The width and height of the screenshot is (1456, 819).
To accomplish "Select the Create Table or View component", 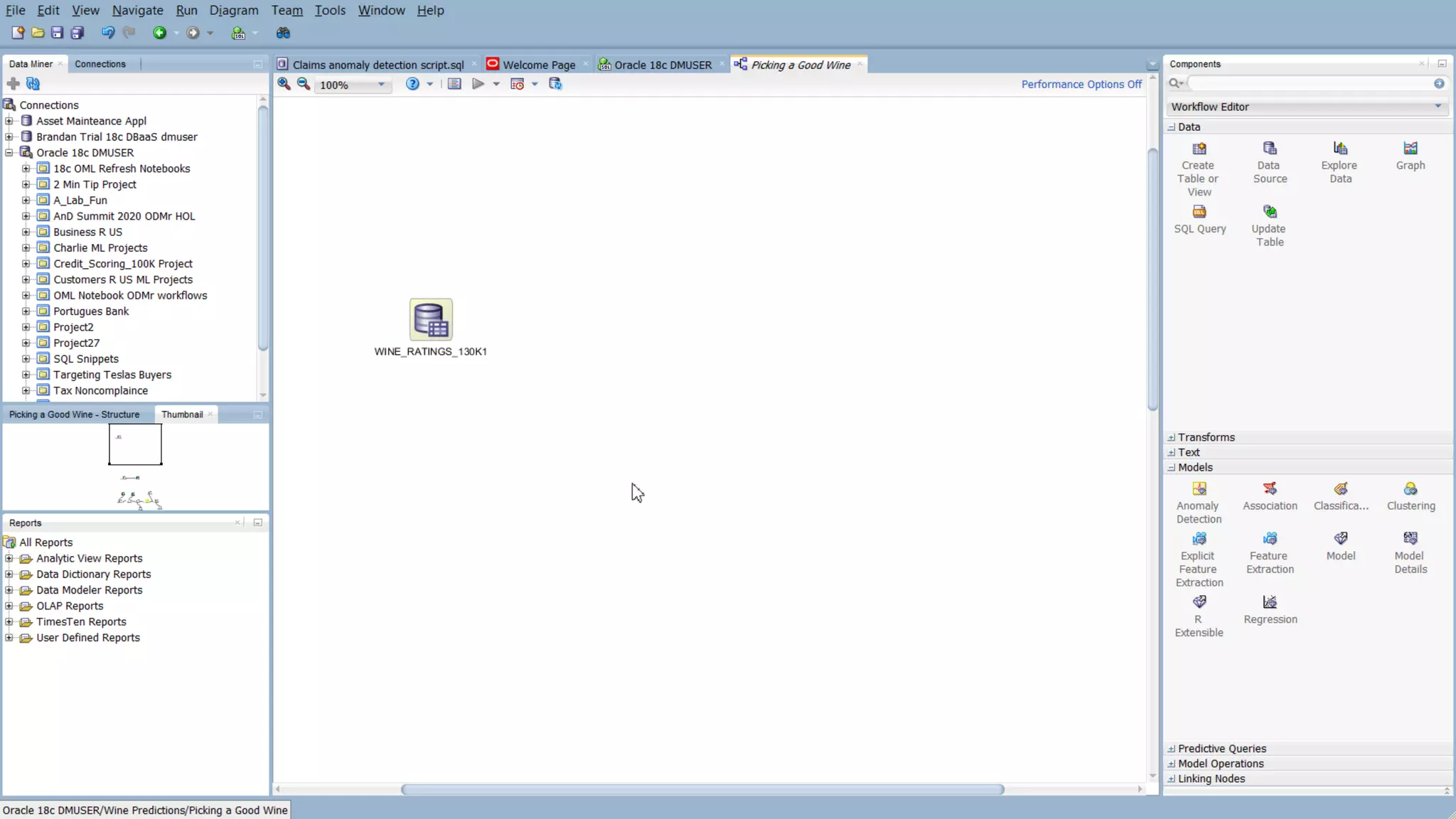I will click(1199, 169).
